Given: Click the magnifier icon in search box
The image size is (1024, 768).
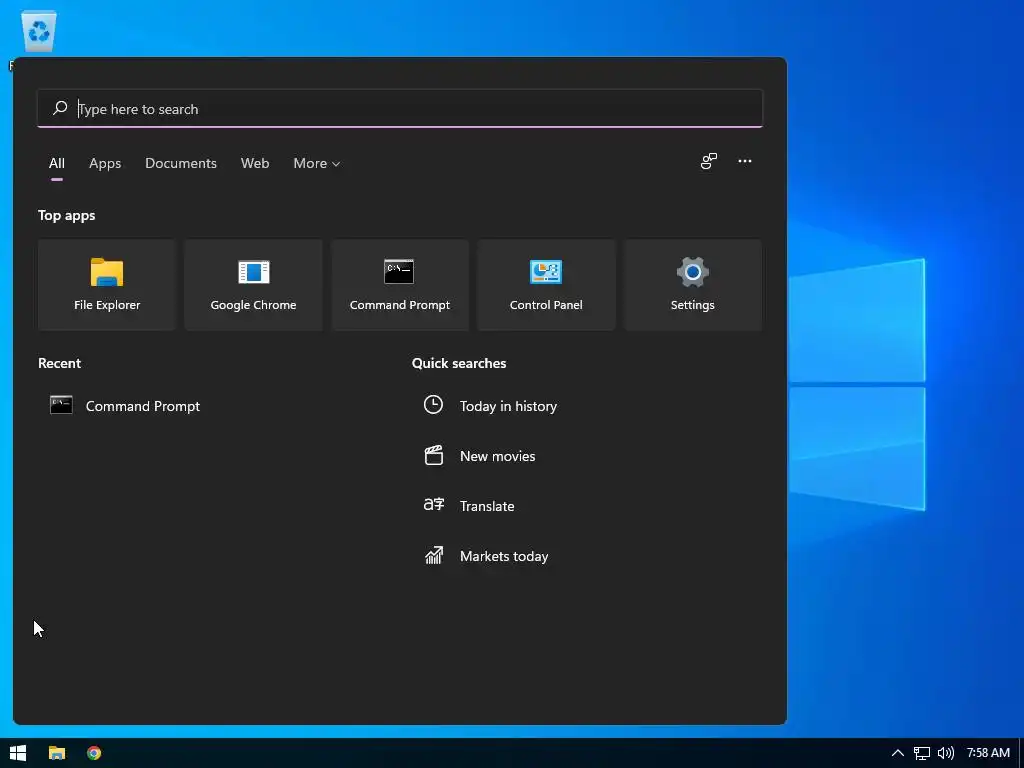Looking at the screenshot, I should point(60,108).
